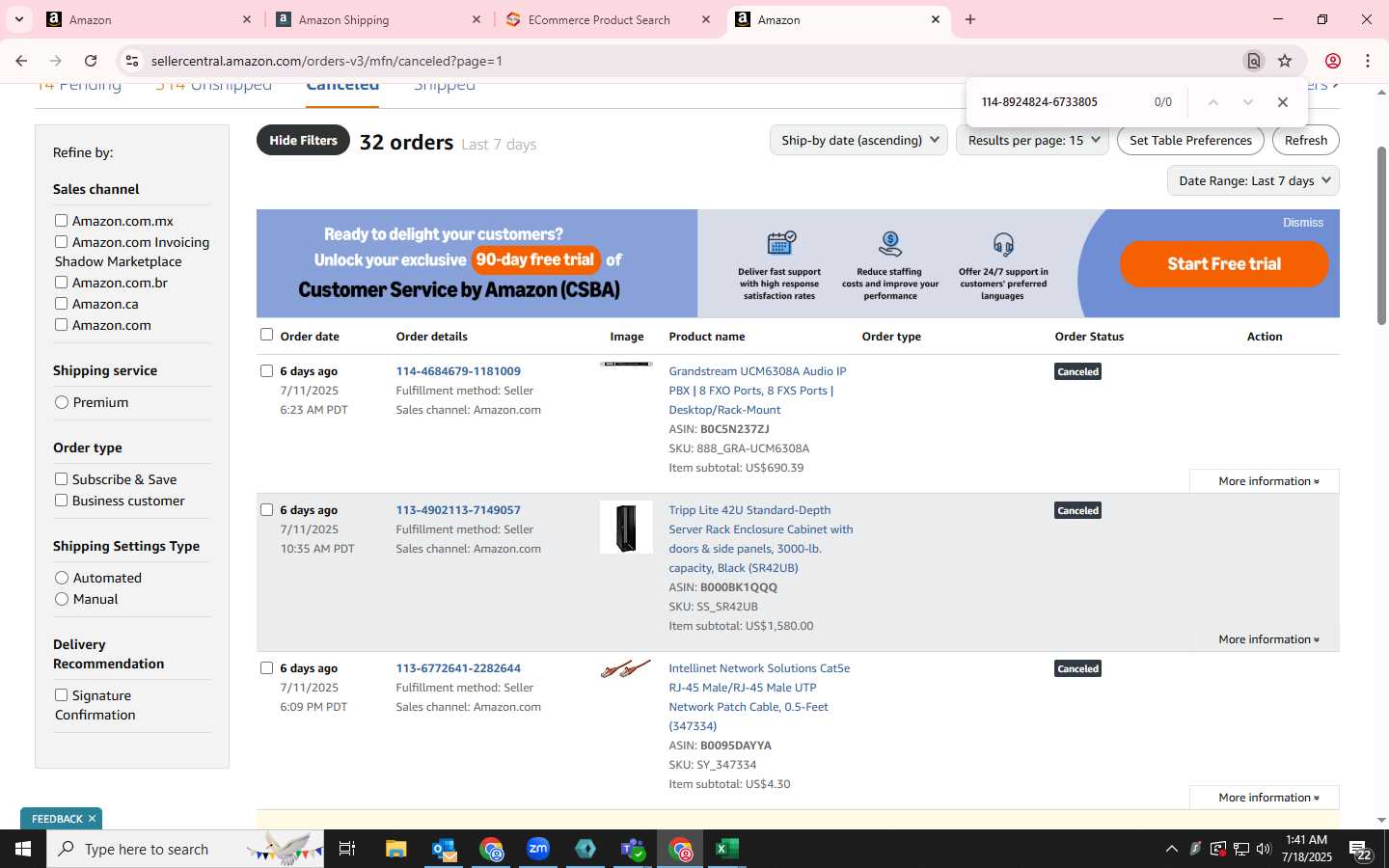Select order 114-4684679-1181009 checkbox
1389x868 pixels.
coord(266,370)
